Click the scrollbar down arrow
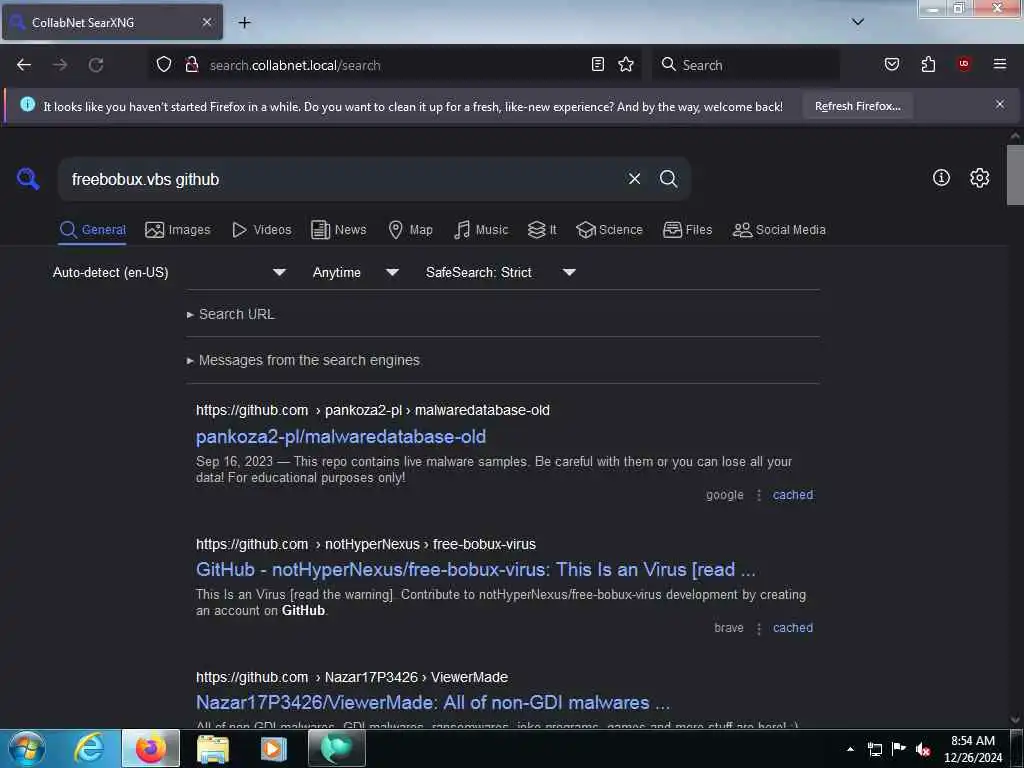Image resolution: width=1024 pixels, height=768 pixels. 1015,720
